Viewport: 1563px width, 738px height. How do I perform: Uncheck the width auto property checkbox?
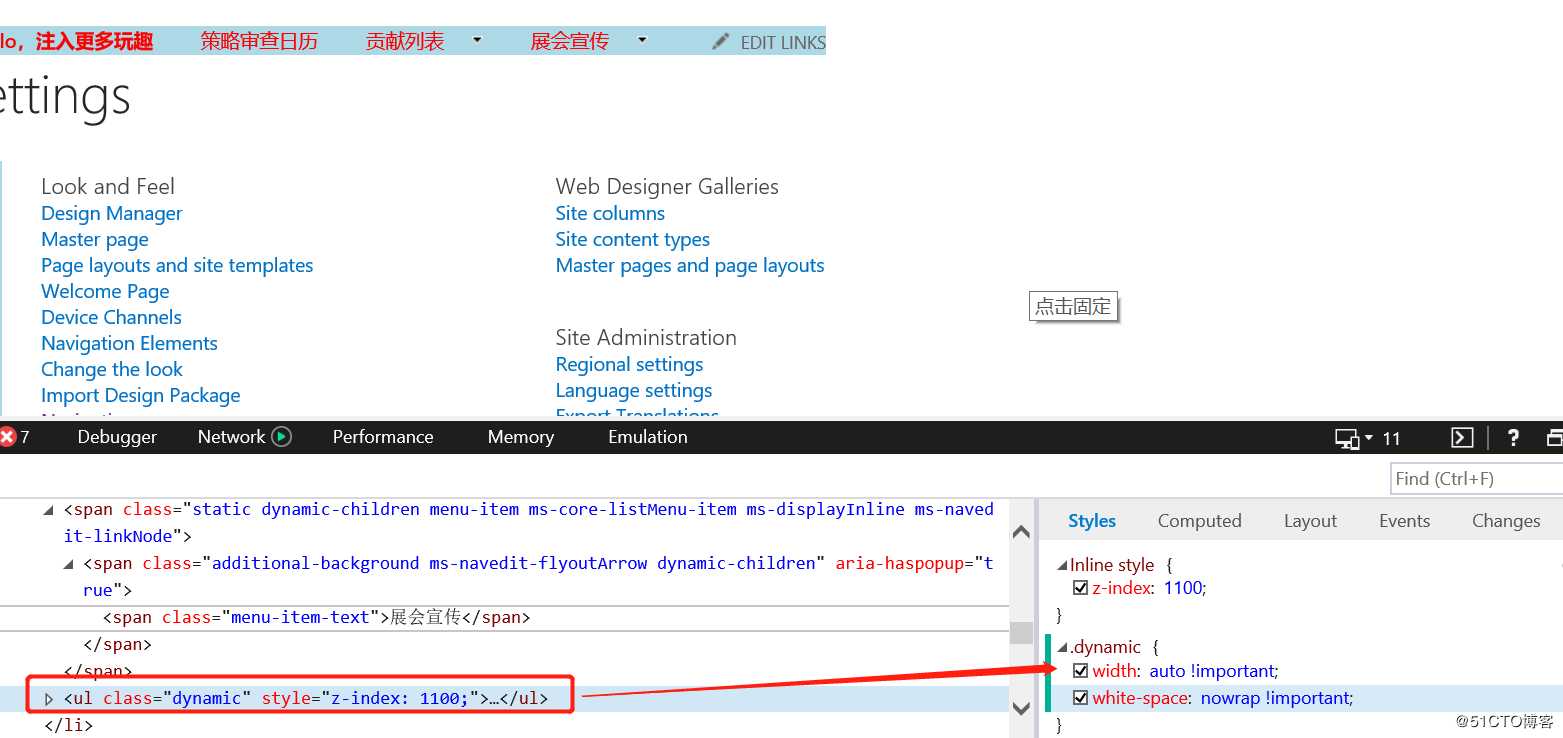coord(1080,671)
